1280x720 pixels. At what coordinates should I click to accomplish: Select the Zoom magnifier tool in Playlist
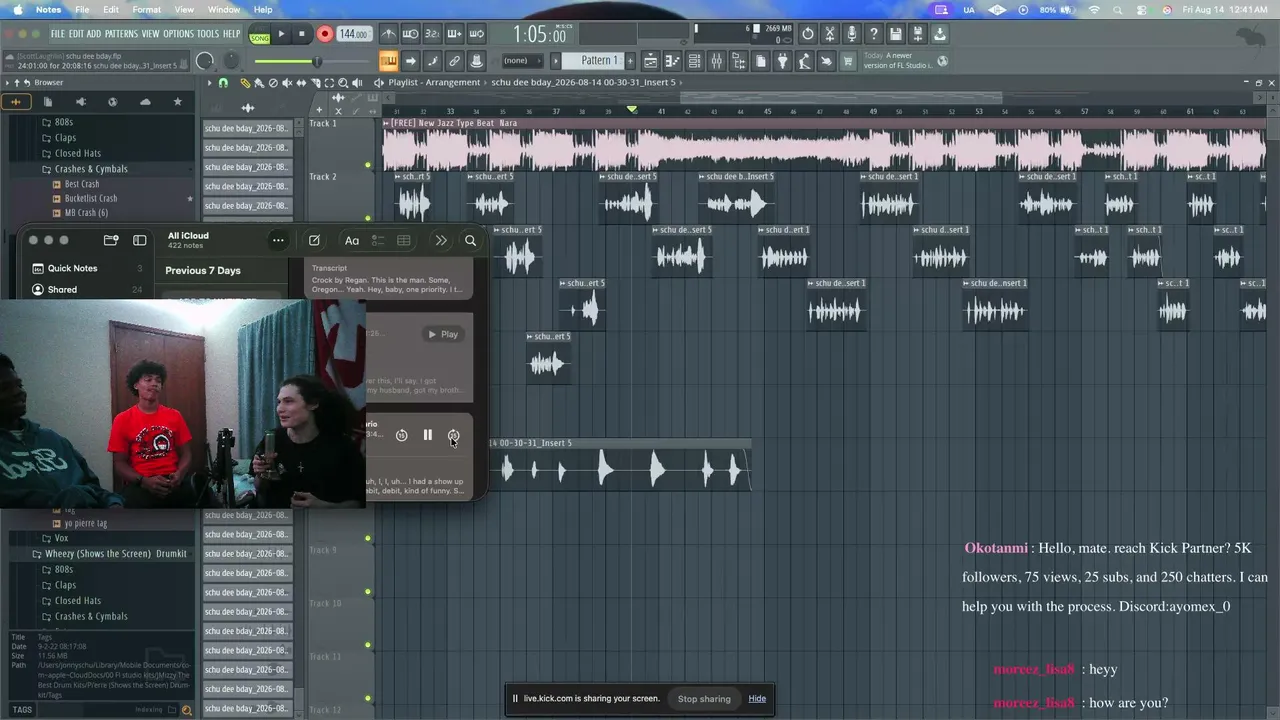coord(343,83)
